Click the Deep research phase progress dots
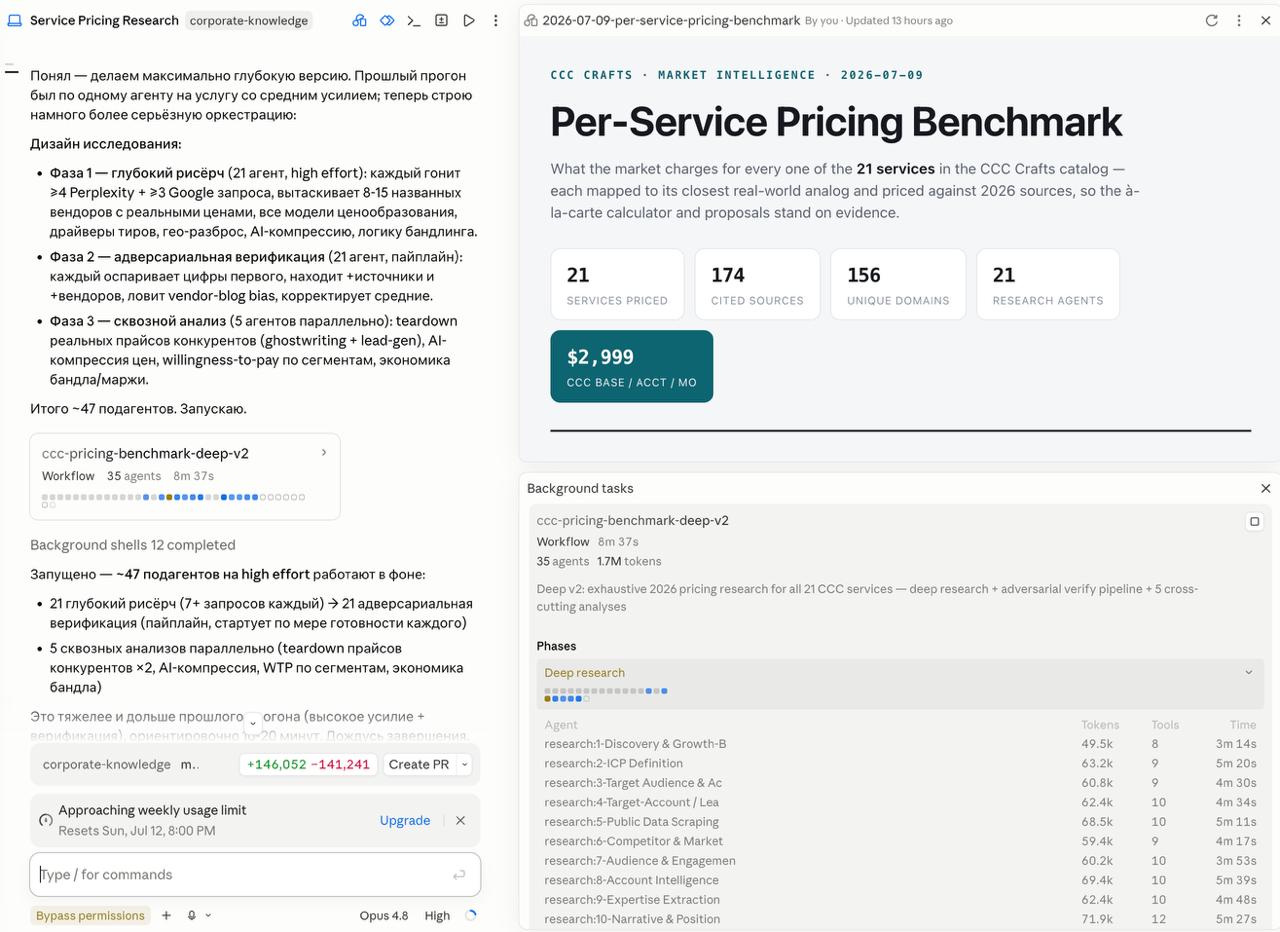This screenshot has height=932, width=1280. click(x=606, y=695)
